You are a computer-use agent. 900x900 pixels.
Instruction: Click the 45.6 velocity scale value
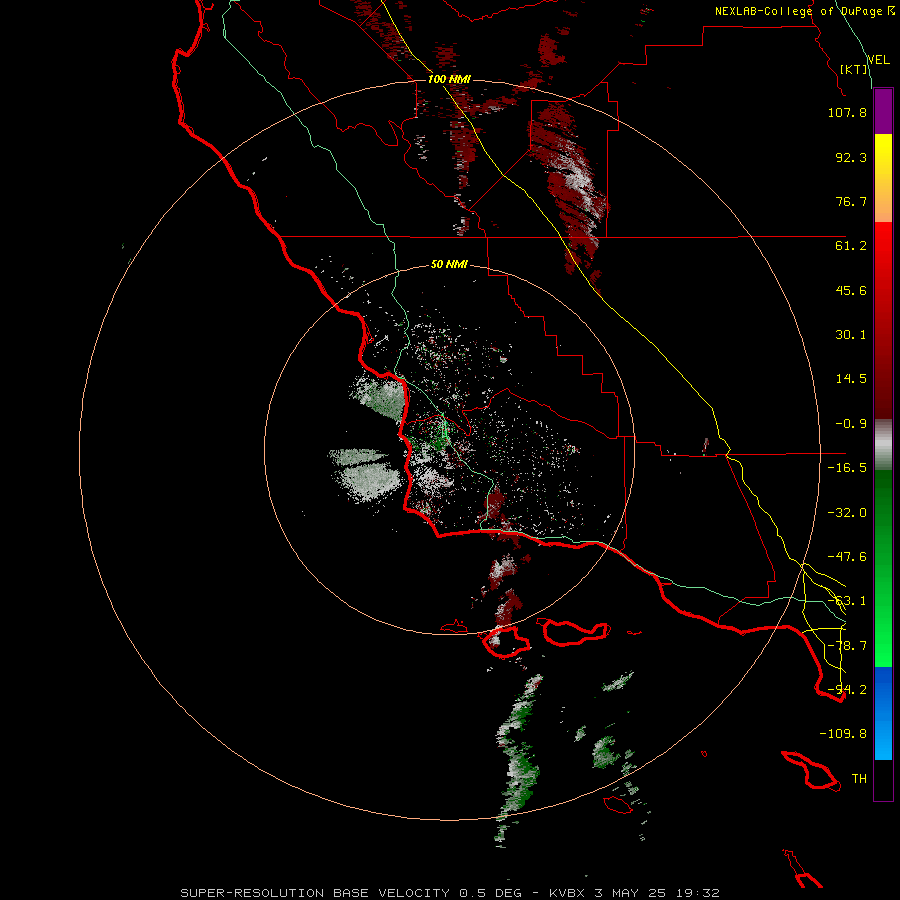point(851,290)
